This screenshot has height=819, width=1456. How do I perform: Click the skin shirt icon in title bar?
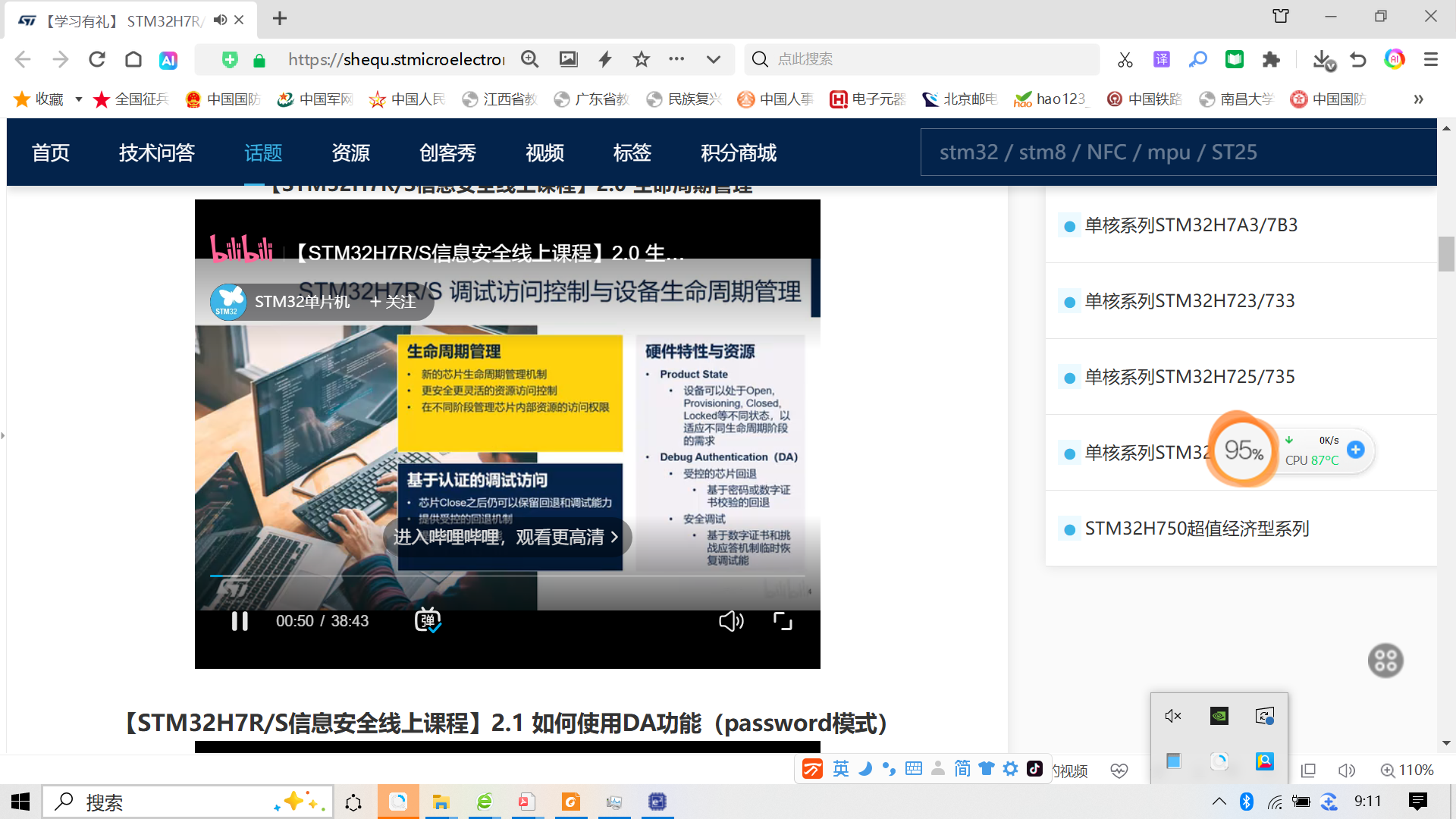[1281, 16]
